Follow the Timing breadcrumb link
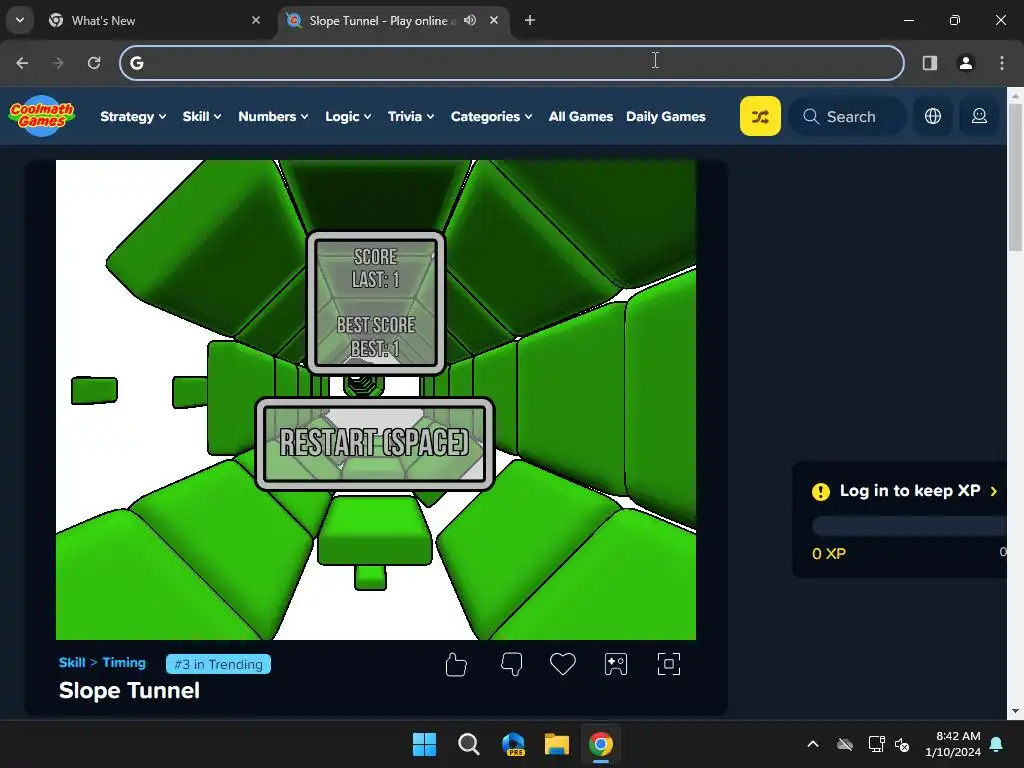This screenshot has width=1024, height=768. 124,662
